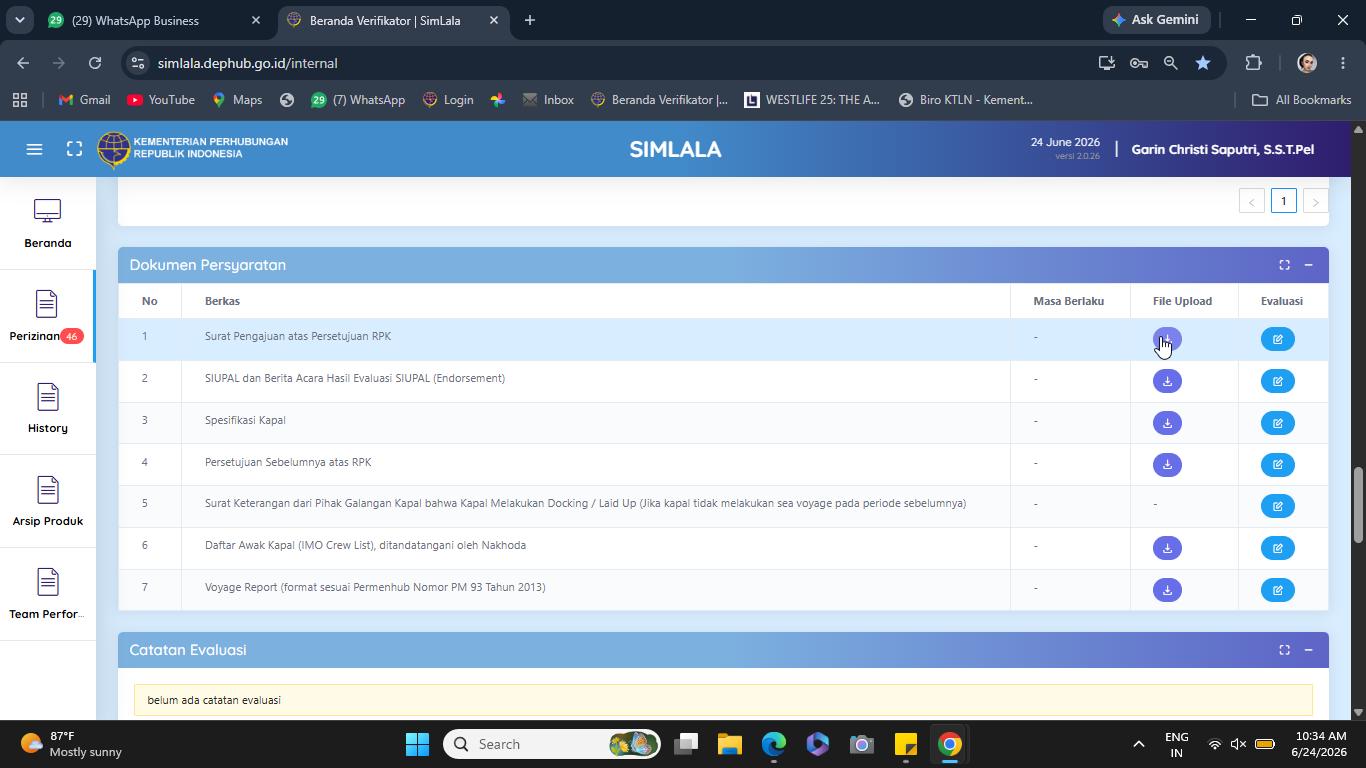Screen dimensions: 1366x768
Task: Go to next pagination page
Action: point(1315,201)
